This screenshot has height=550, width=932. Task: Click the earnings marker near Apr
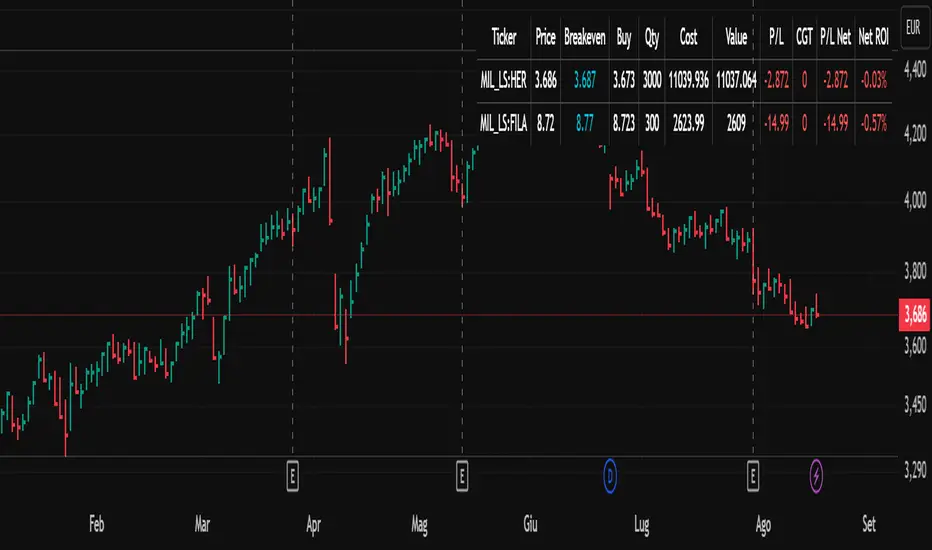point(292,476)
